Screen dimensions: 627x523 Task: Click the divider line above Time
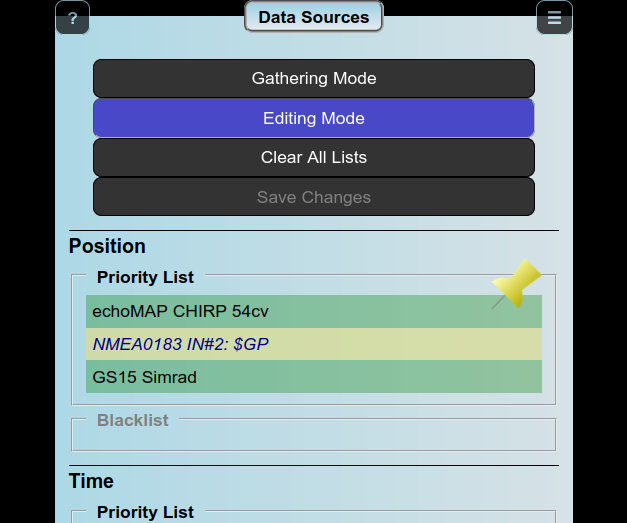tap(313, 465)
